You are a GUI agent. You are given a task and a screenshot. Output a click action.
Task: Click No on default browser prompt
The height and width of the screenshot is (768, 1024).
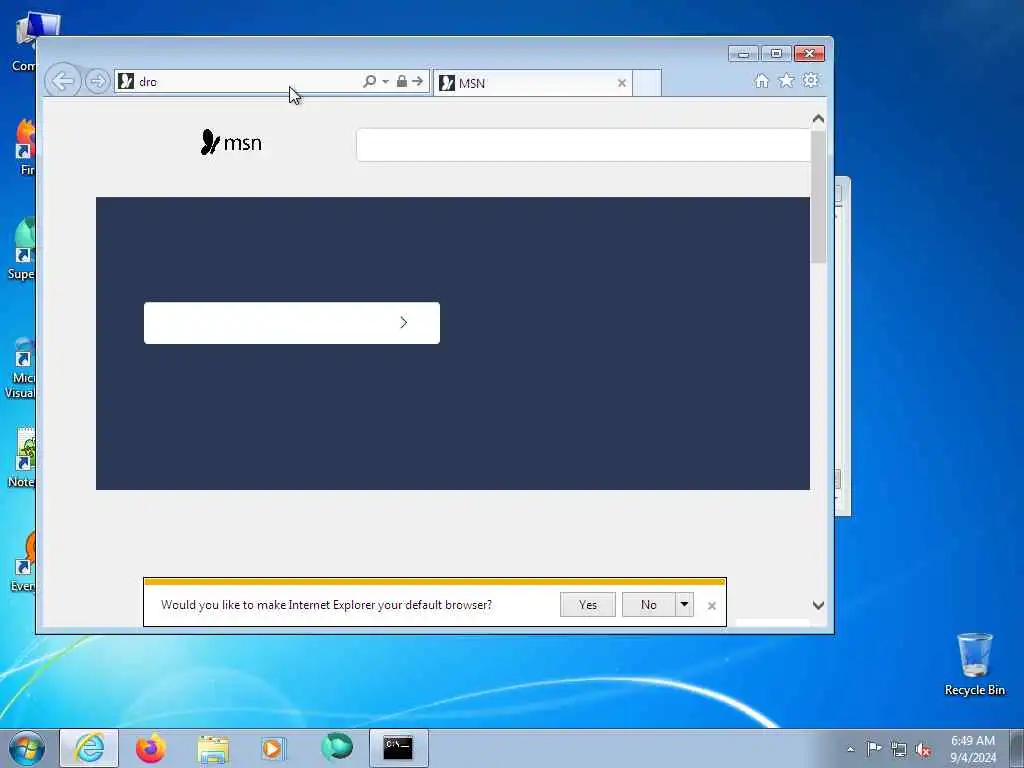coord(648,605)
